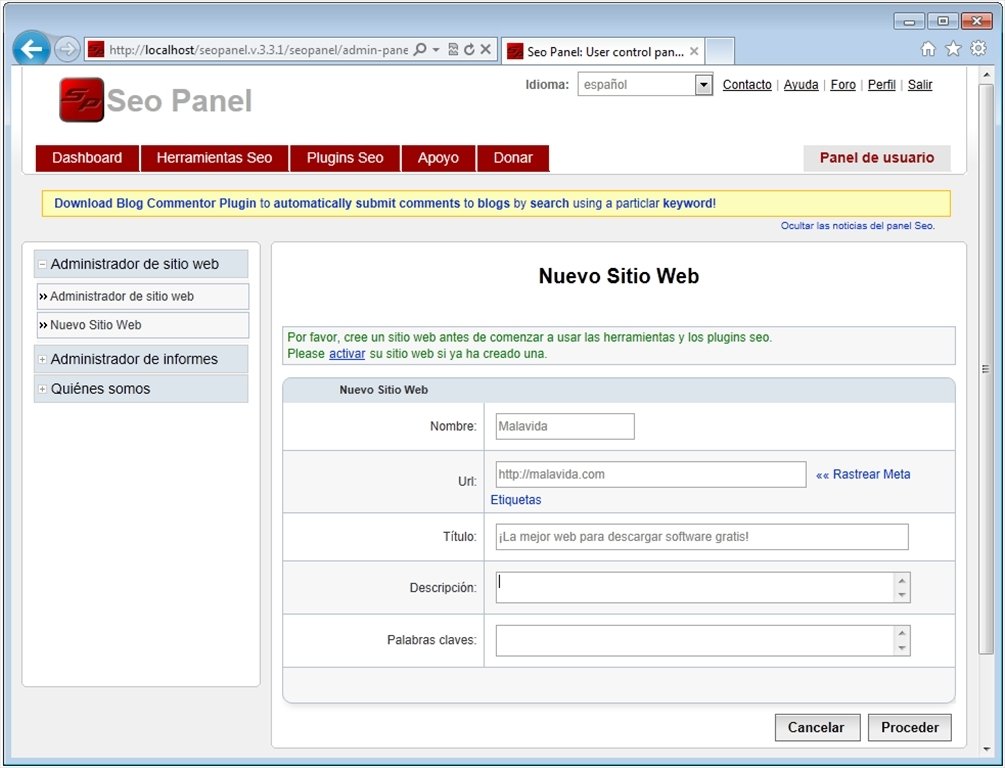The image size is (1005, 768).
Task: Click the Proceder button
Action: coord(909,728)
